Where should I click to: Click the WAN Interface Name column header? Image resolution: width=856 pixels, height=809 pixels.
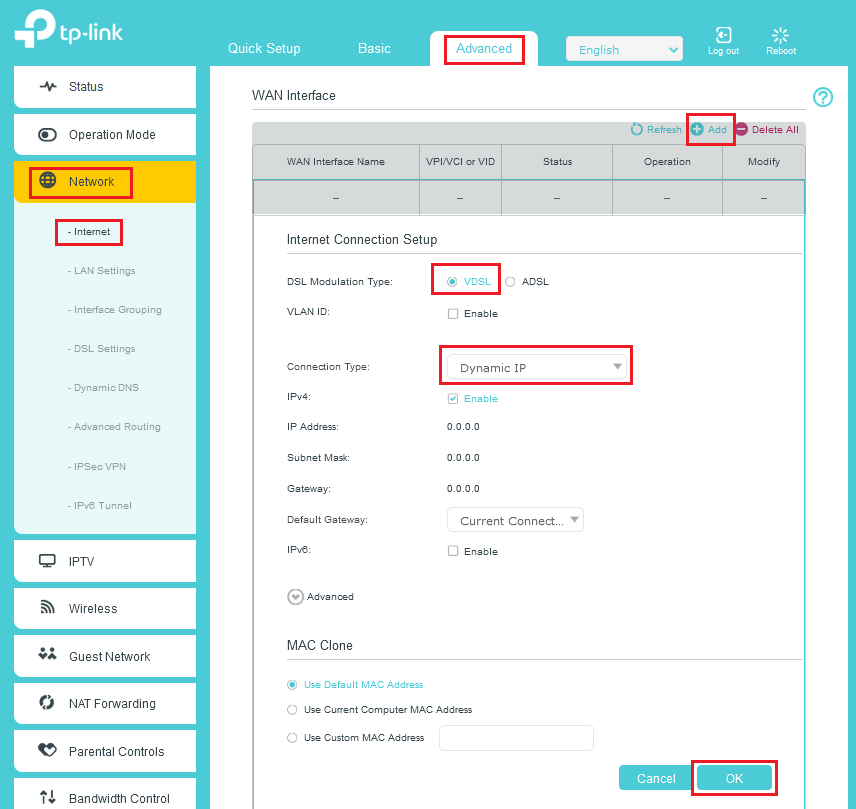336,162
